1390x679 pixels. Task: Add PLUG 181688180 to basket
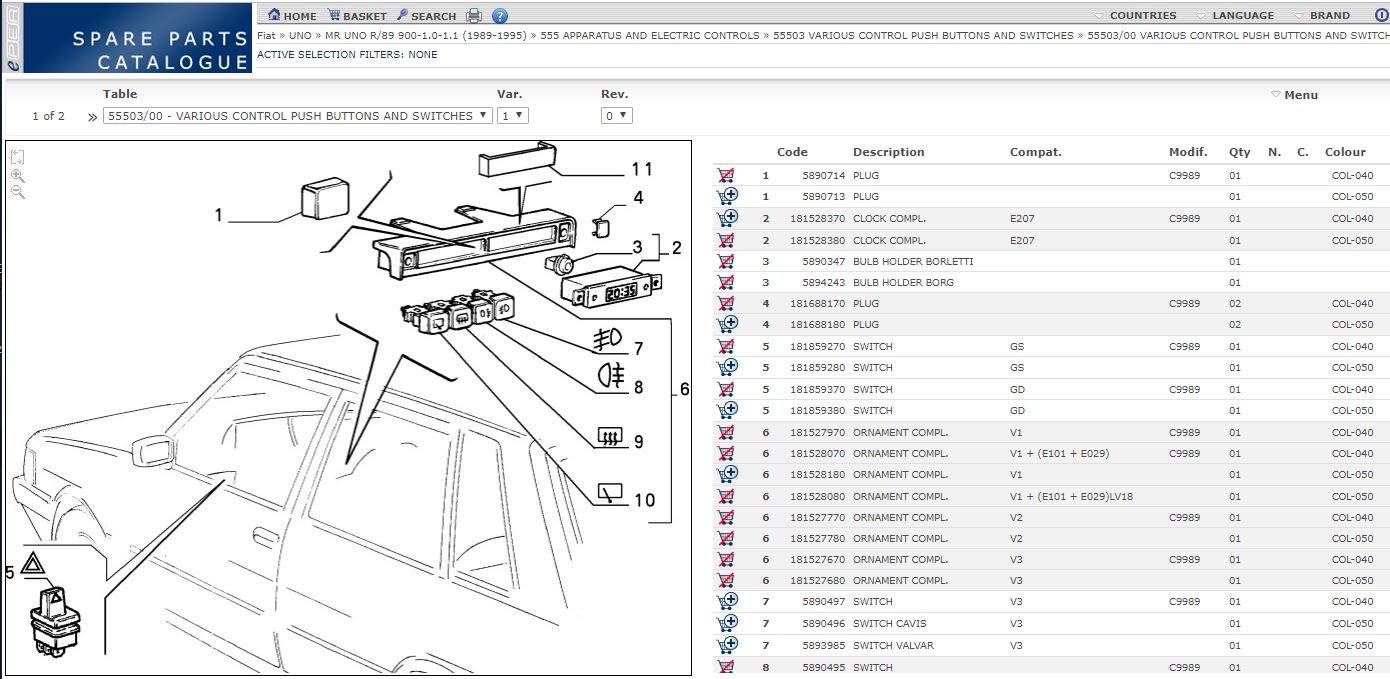coord(727,324)
